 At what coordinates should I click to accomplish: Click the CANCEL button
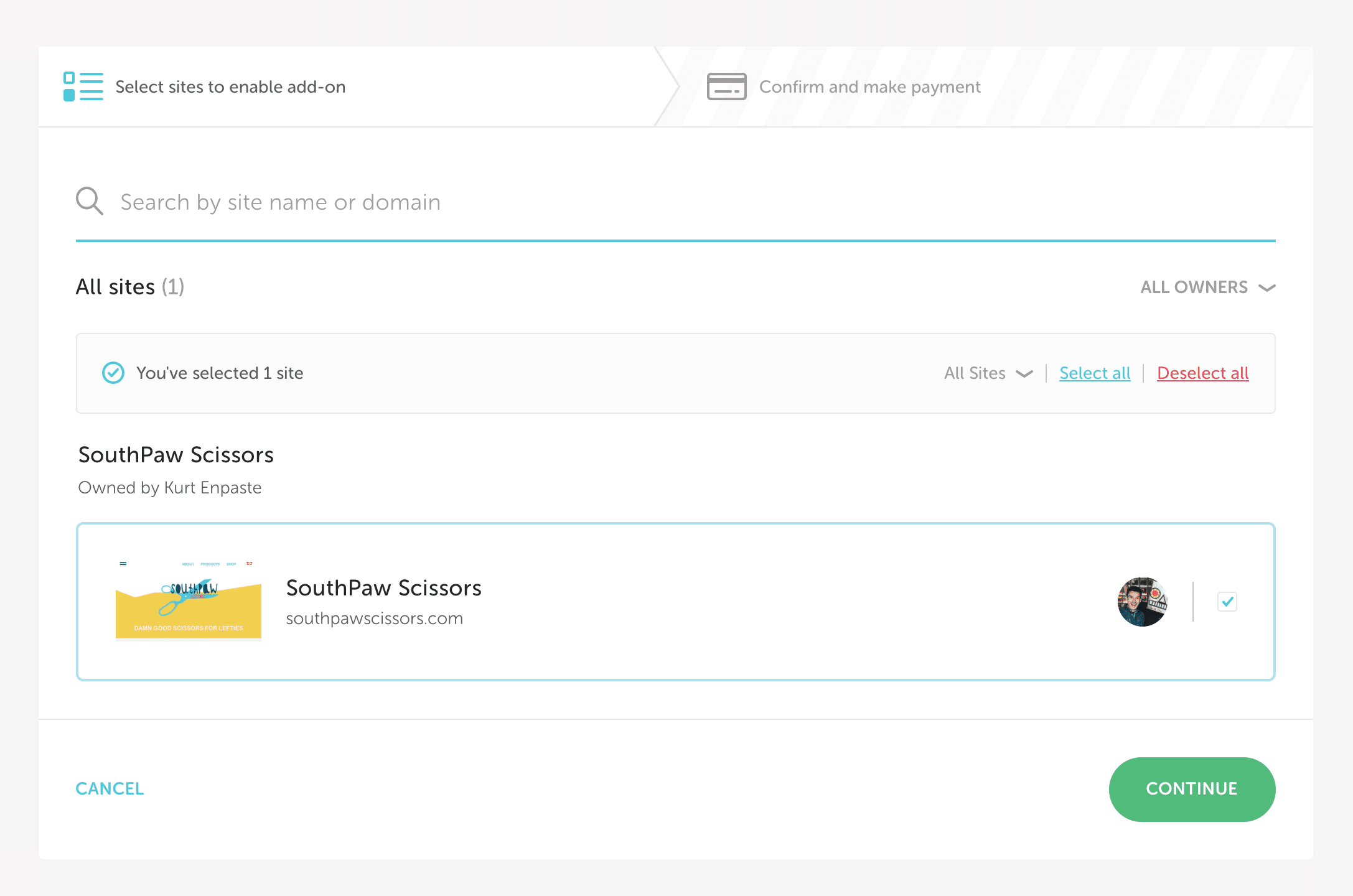point(110,788)
